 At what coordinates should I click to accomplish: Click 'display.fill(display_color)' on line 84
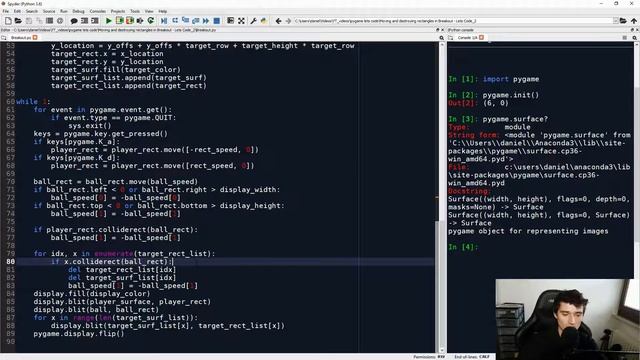[x=92, y=294]
